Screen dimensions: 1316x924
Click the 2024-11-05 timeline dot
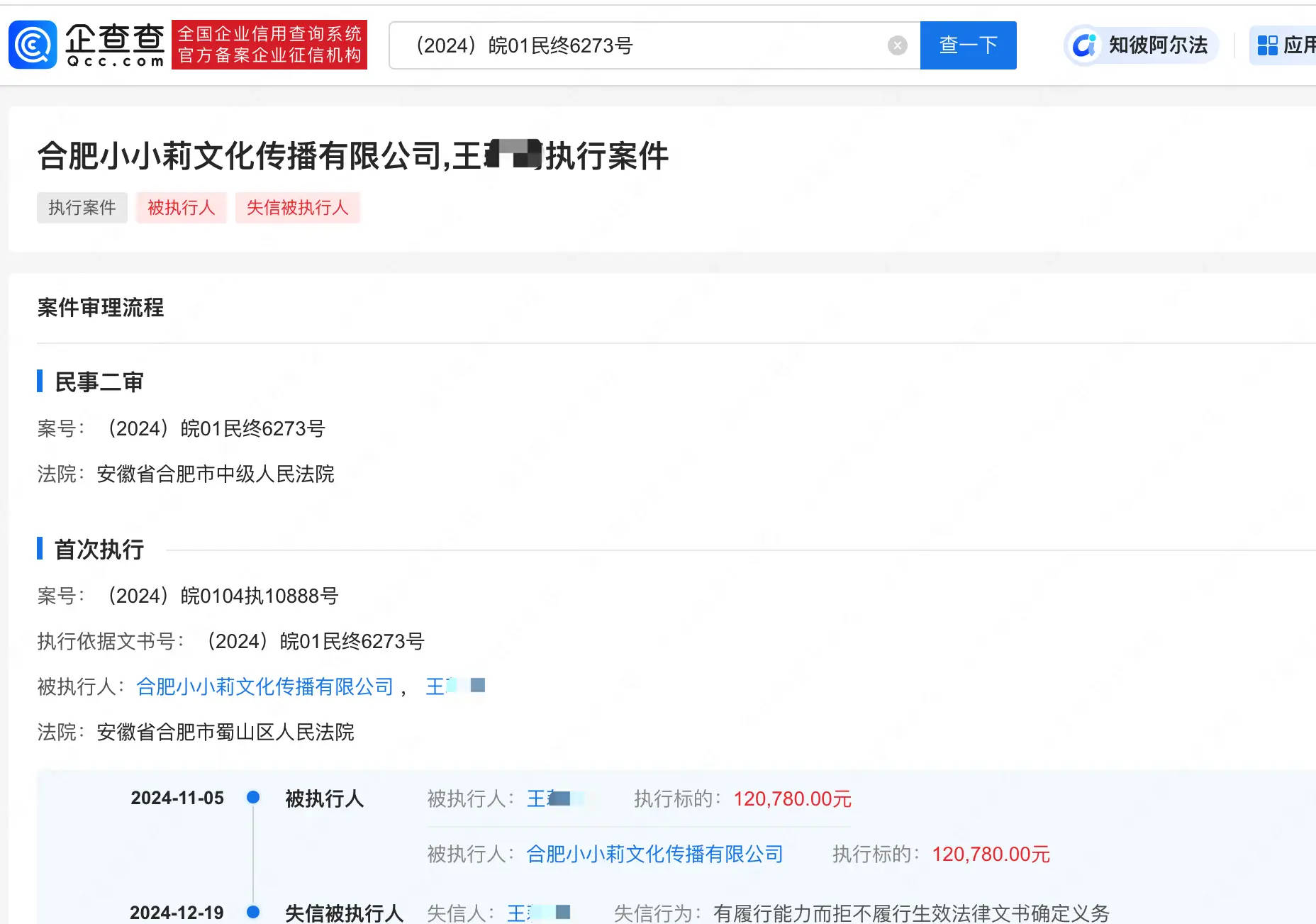[253, 798]
